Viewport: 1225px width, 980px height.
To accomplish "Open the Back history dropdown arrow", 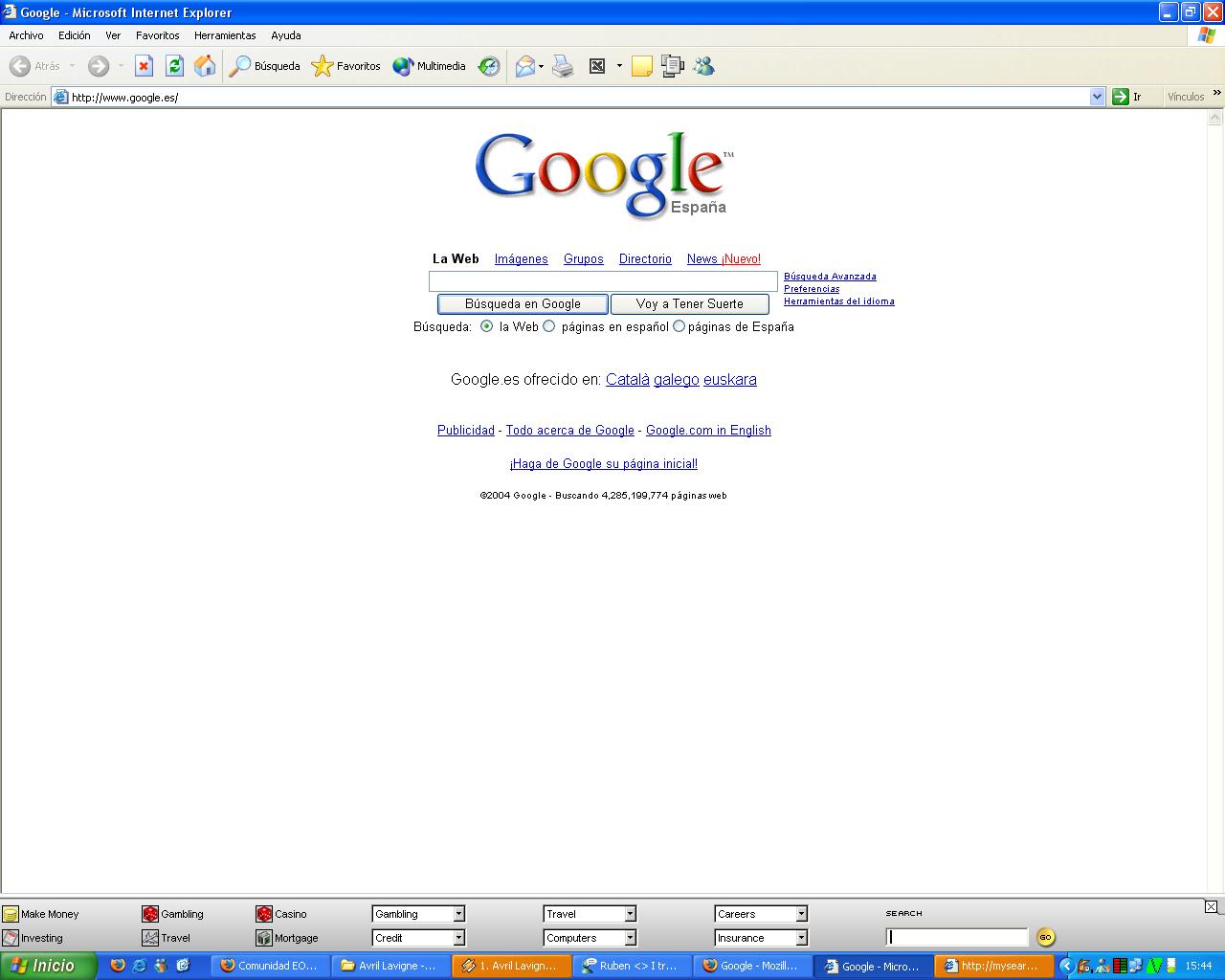I will click(x=72, y=66).
